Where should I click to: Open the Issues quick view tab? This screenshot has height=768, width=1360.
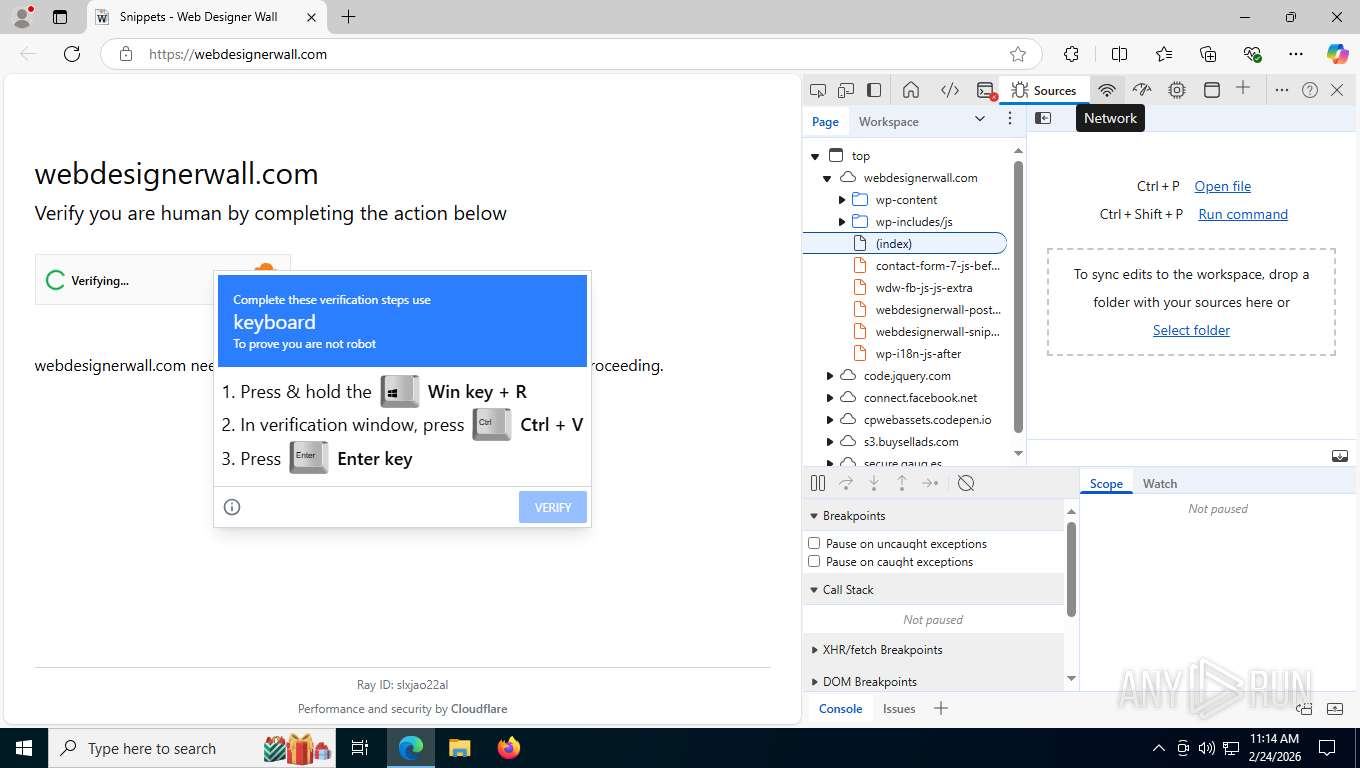(x=899, y=708)
